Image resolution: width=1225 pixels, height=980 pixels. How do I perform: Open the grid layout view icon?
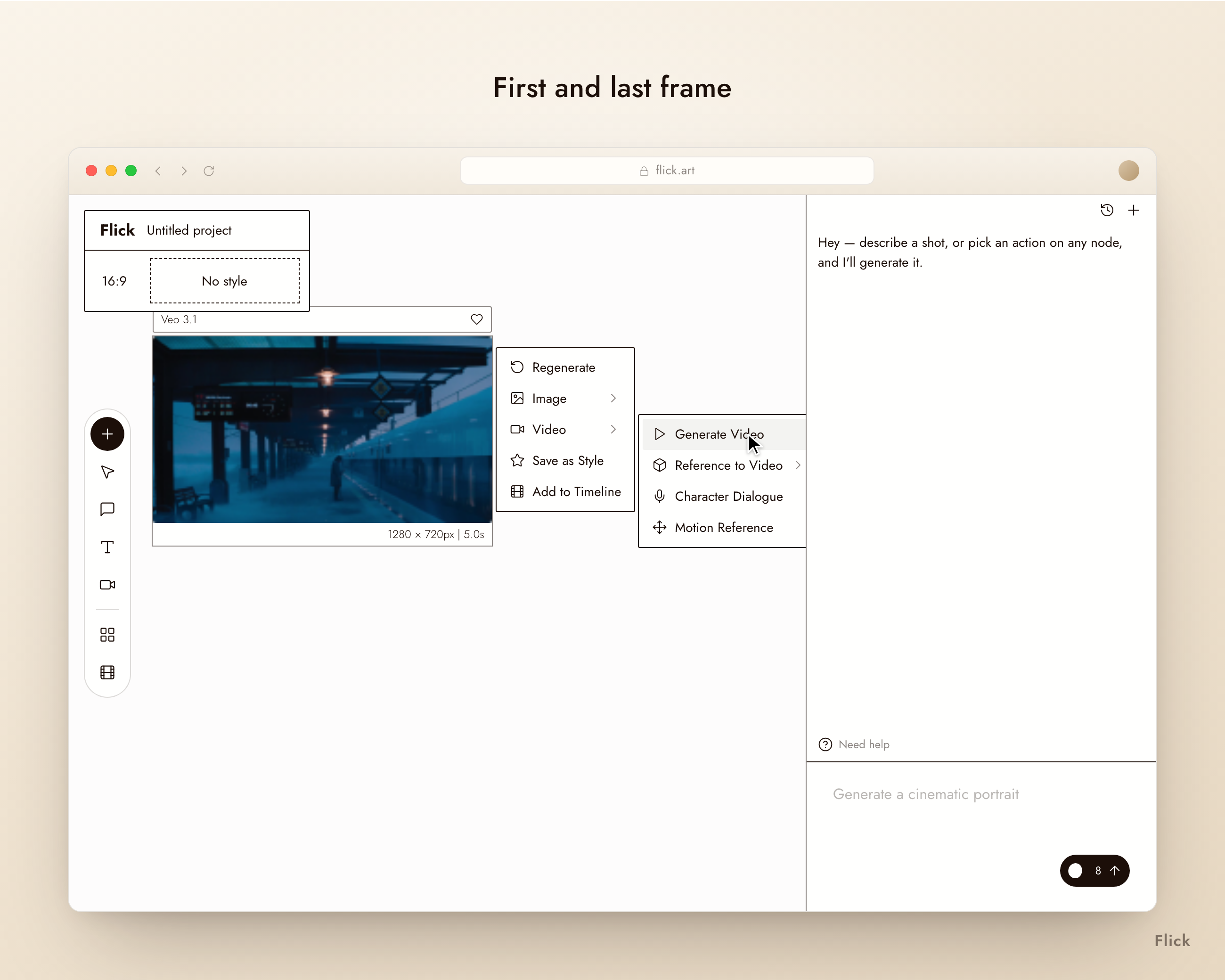[x=107, y=635]
